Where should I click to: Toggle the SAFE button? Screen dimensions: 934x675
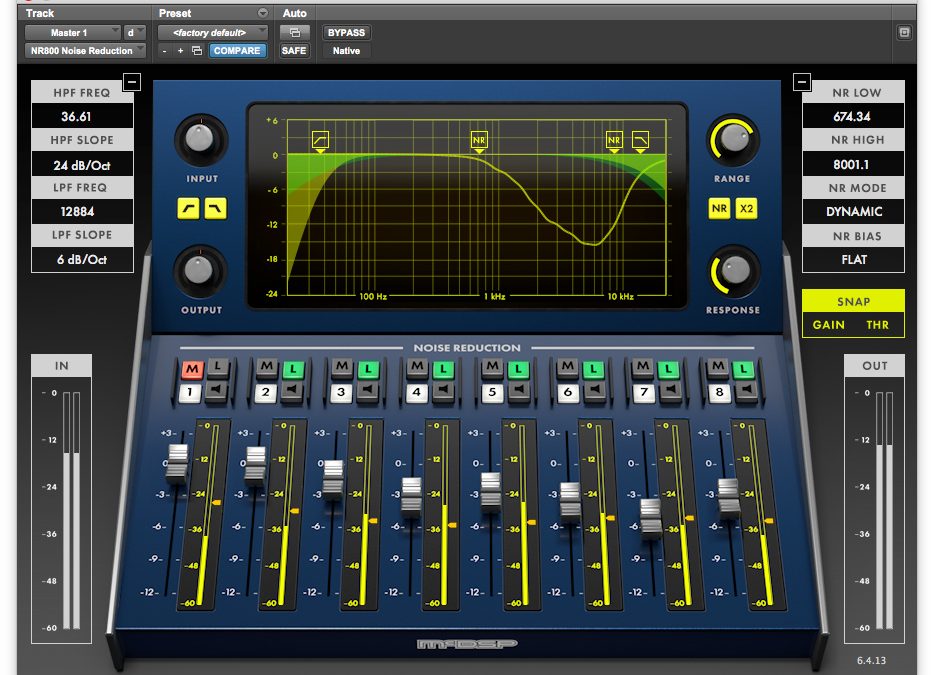coord(294,51)
